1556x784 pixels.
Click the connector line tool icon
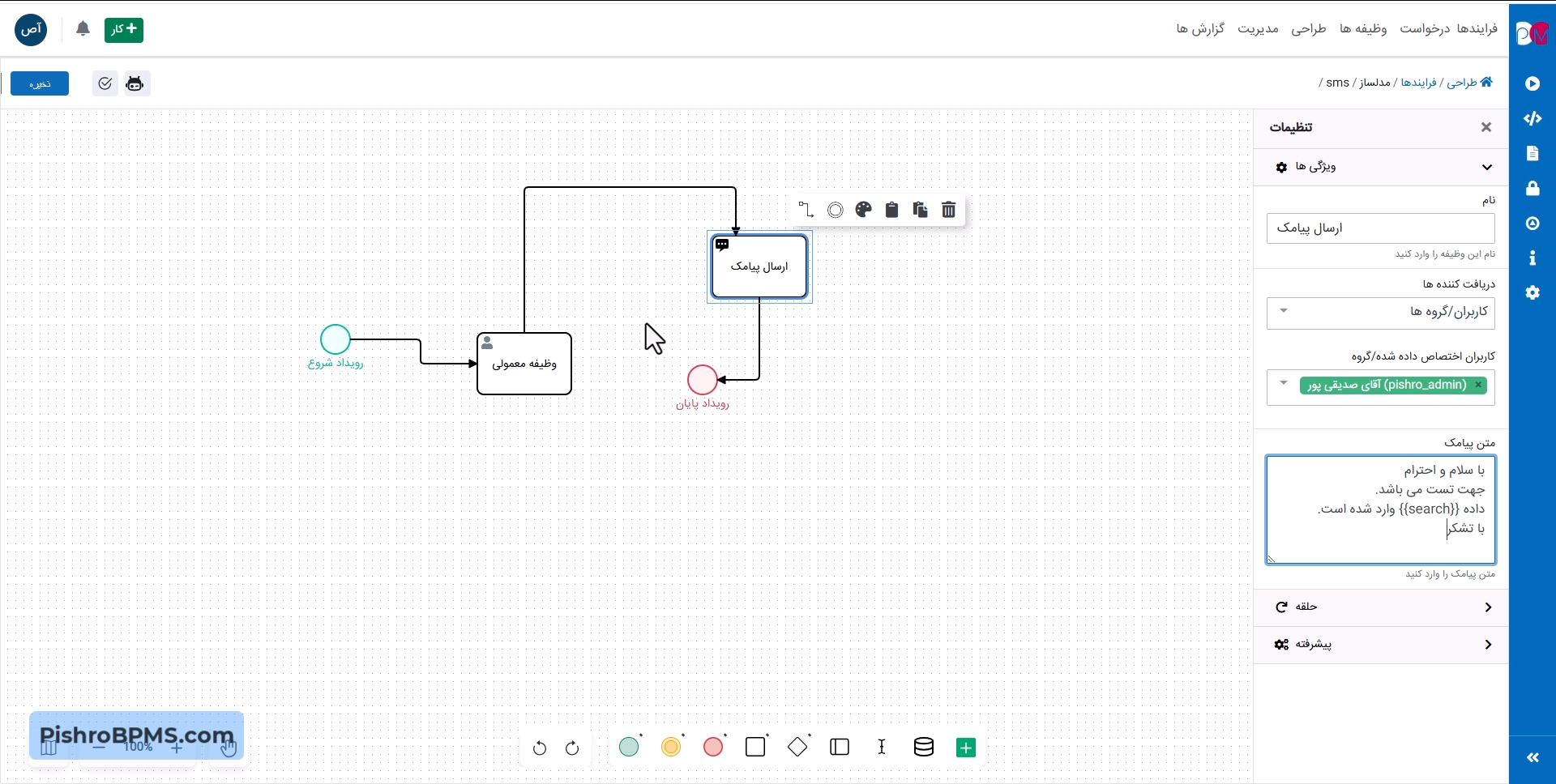(x=806, y=211)
